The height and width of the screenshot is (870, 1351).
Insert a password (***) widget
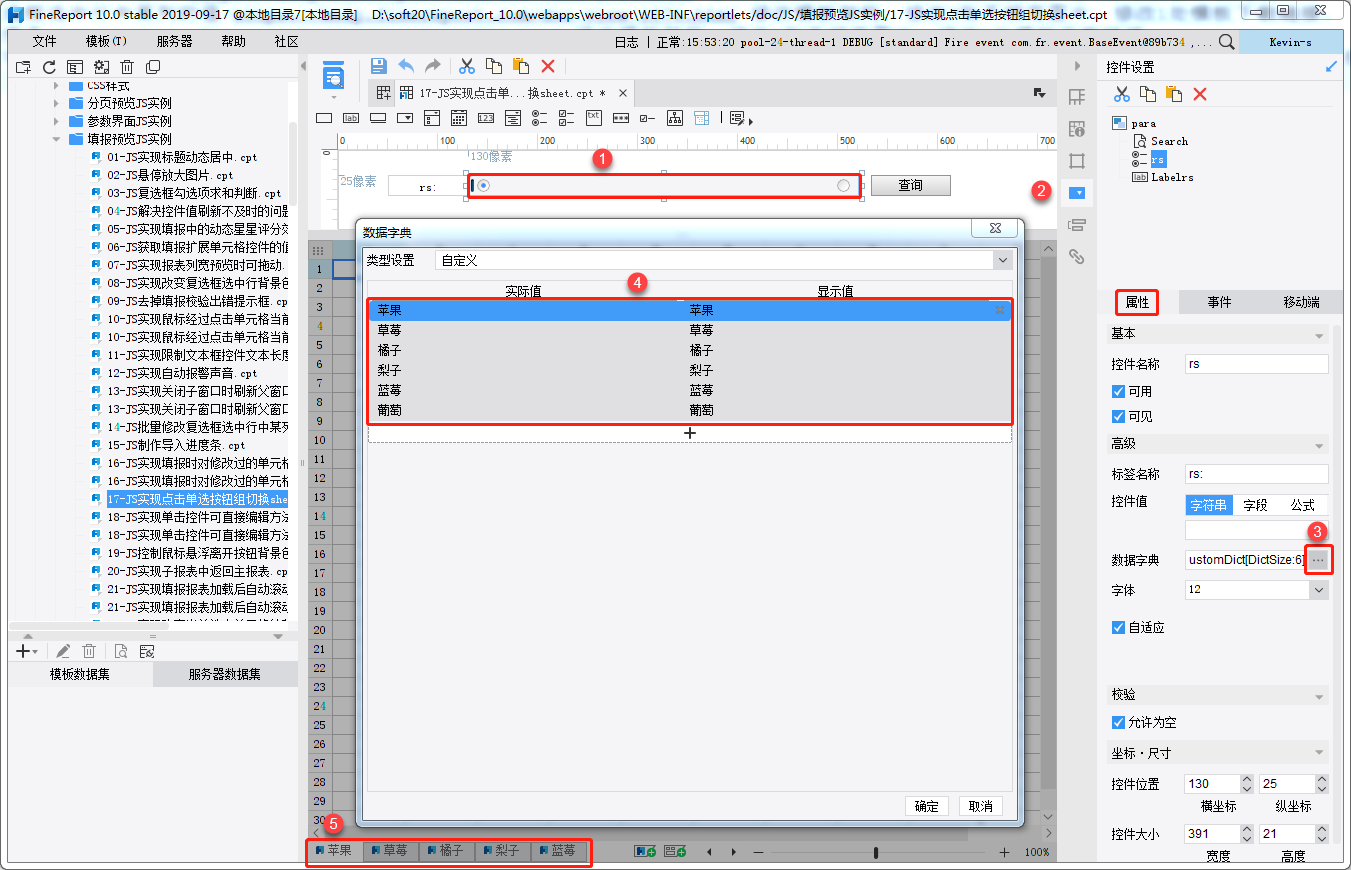point(621,117)
